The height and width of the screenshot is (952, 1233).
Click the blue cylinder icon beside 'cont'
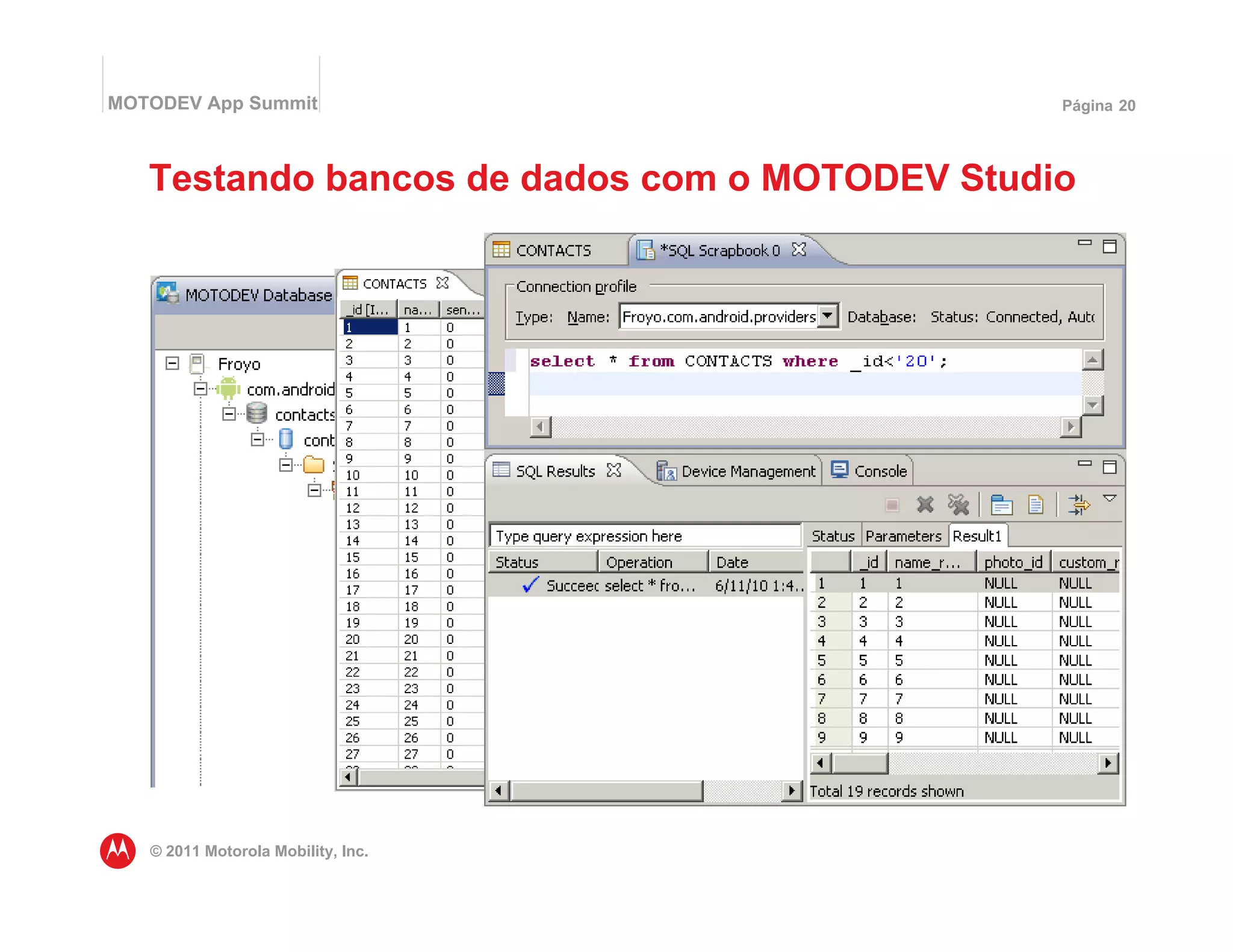pyautogui.click(x=287, y=439)
